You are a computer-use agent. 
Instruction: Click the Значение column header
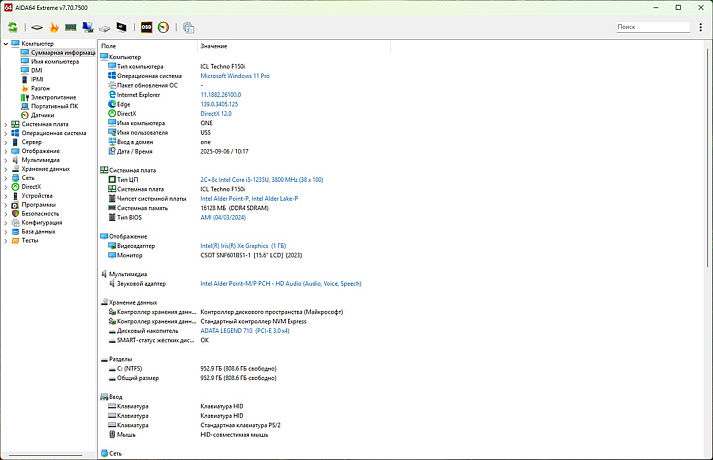213,46
